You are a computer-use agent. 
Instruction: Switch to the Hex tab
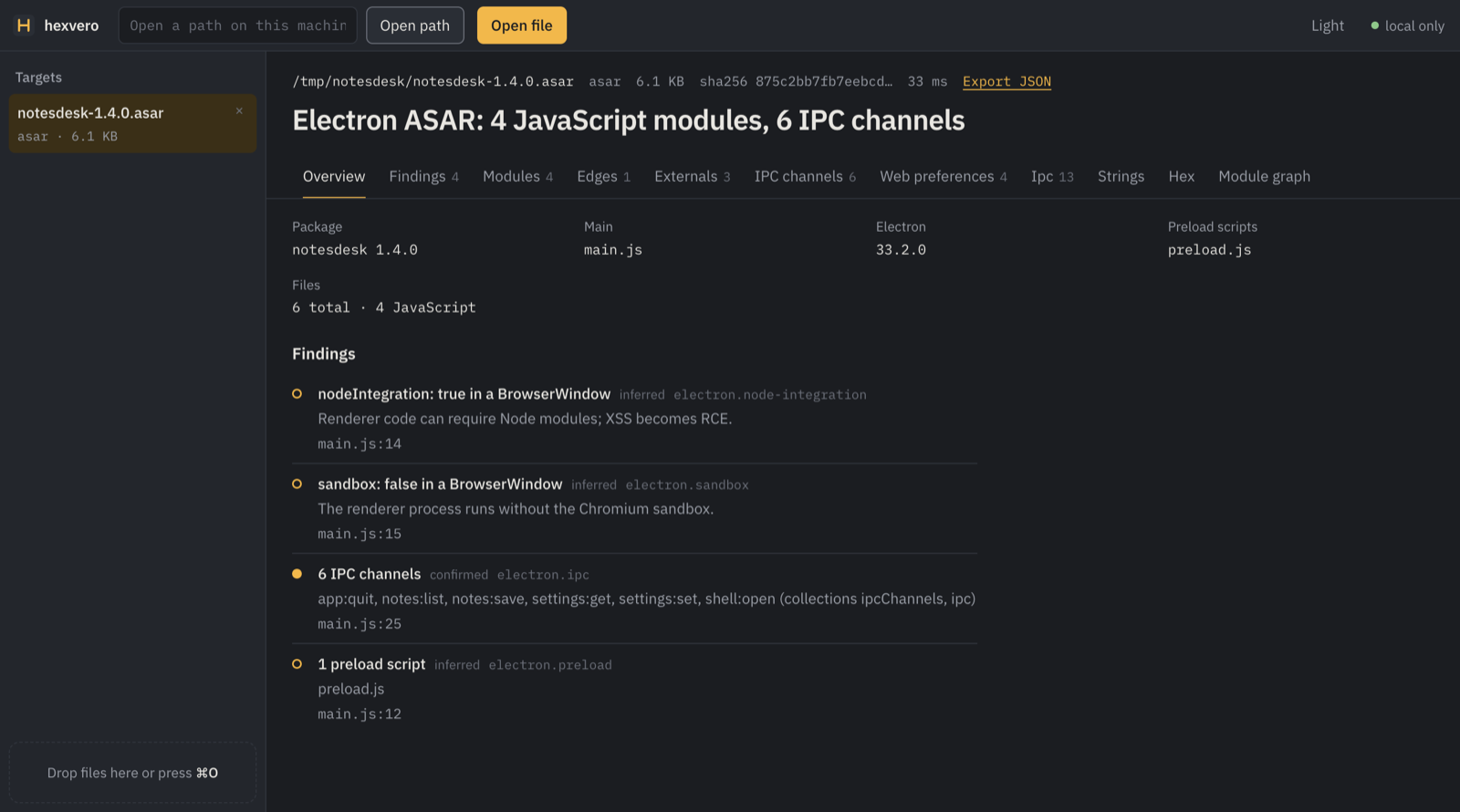(1181, 176)
